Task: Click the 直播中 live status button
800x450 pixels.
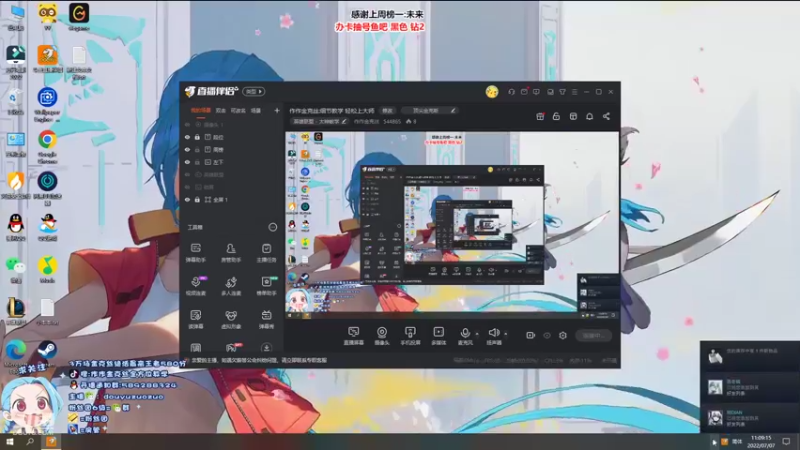Action: click(x=593, y=335)
